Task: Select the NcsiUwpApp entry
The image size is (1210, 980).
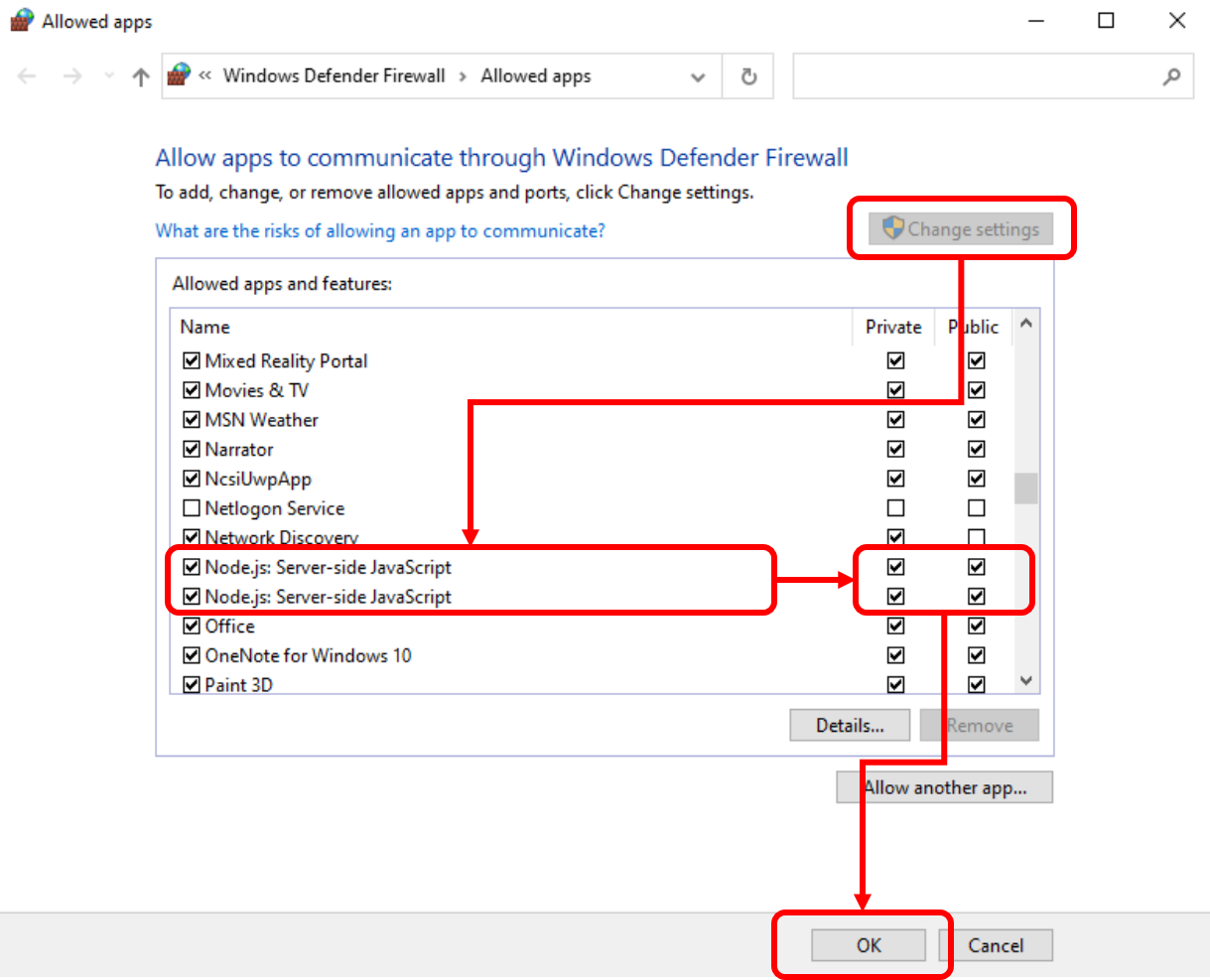Action: 258,479
